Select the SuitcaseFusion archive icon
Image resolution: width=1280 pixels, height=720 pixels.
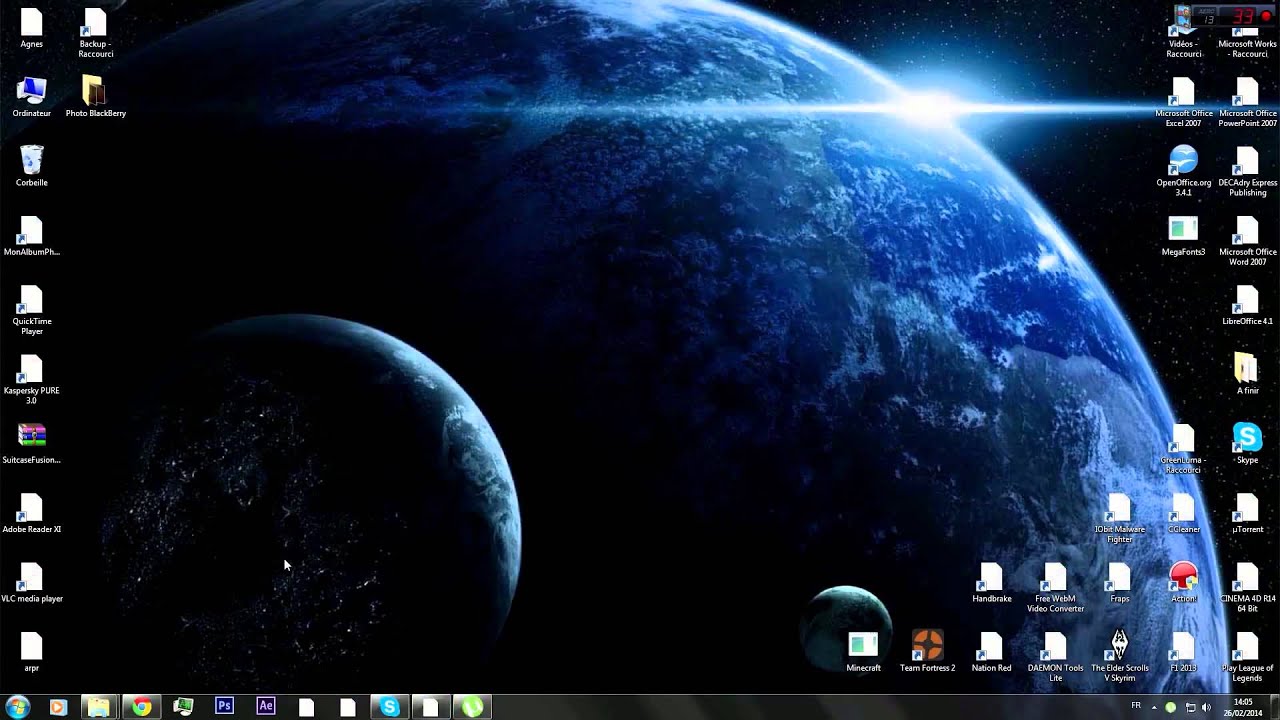click(x=32, y=445)
